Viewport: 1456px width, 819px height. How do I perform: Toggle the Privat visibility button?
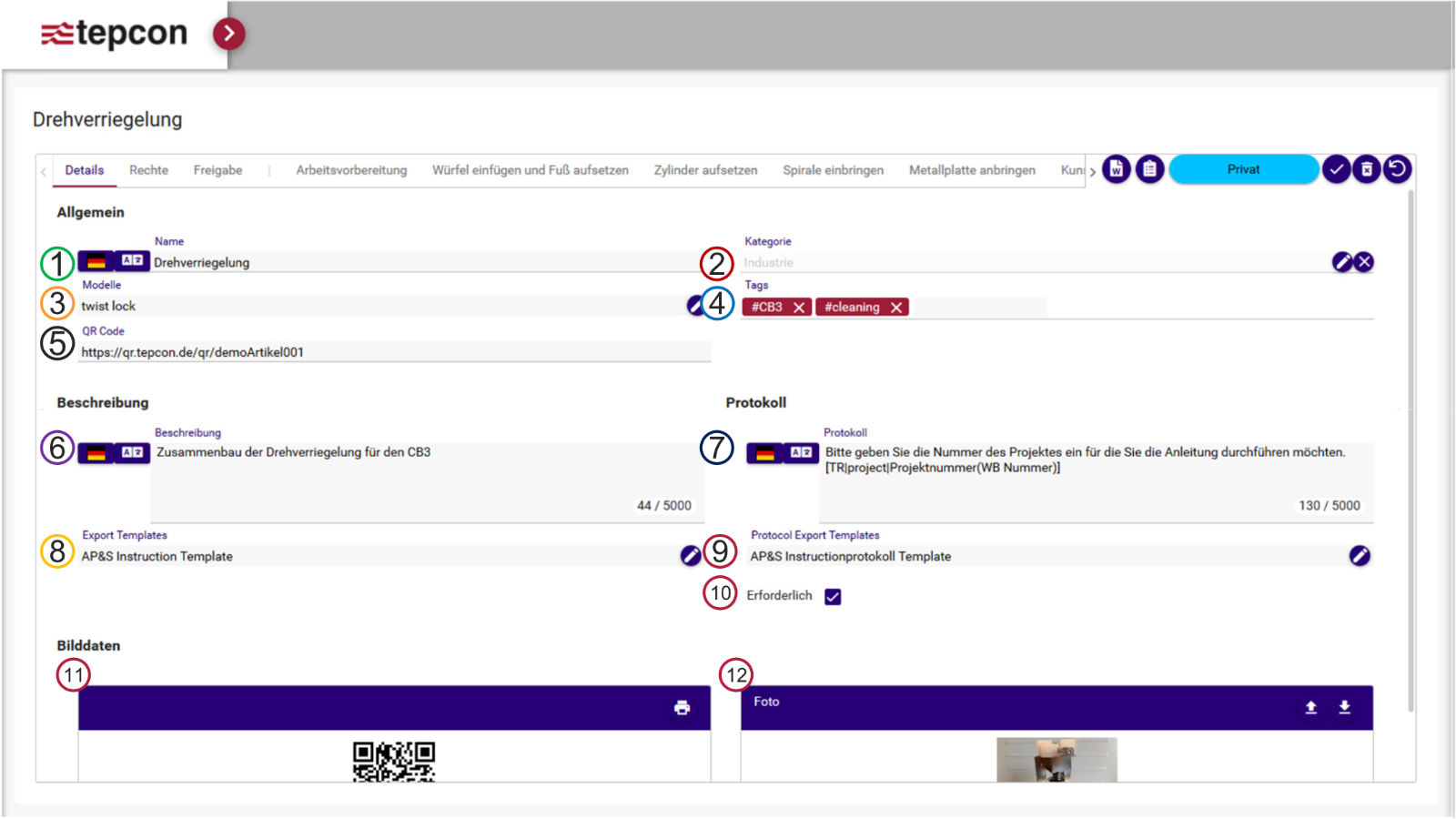[x=1242, y=169]
